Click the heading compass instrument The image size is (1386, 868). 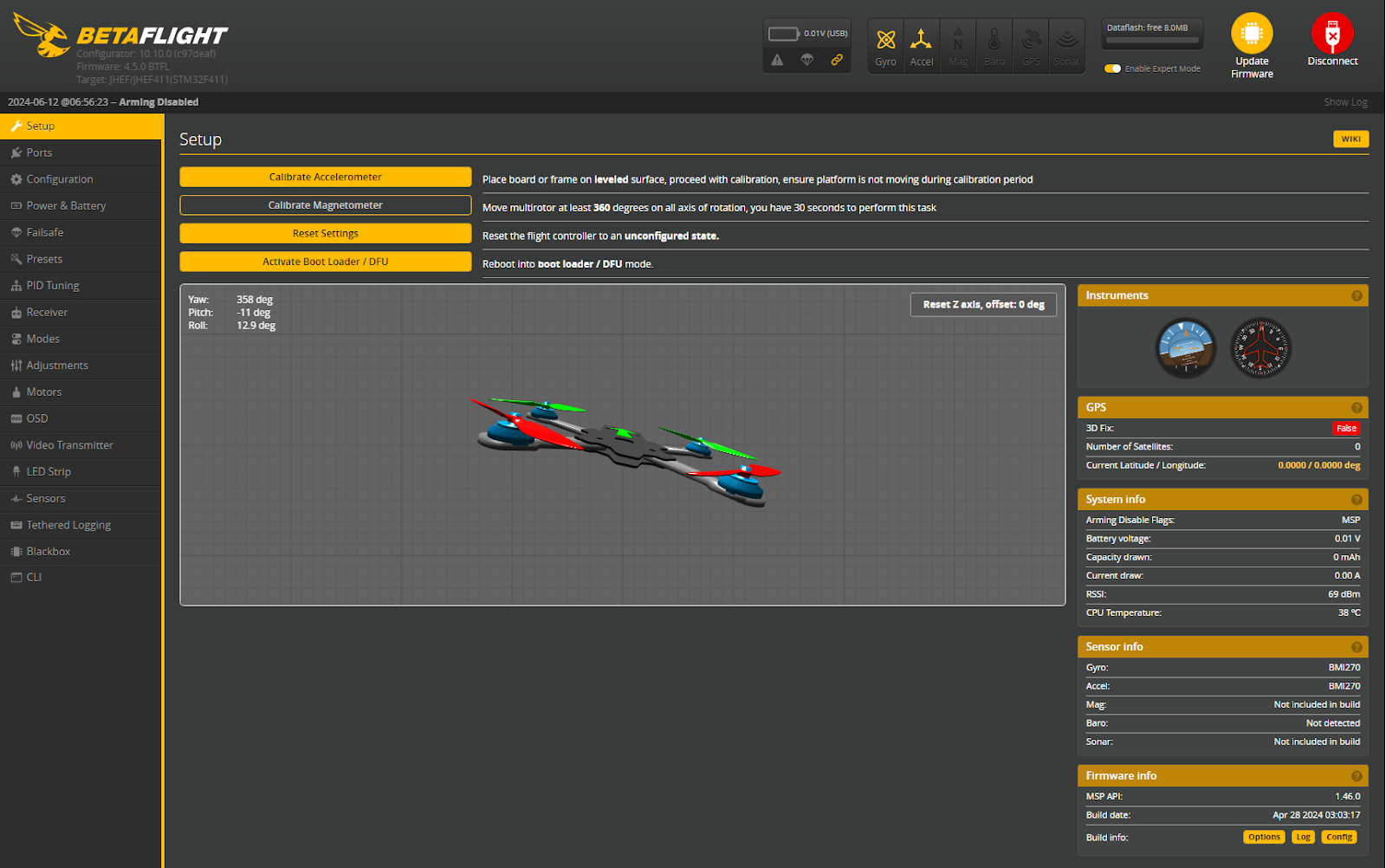(x=1260, y=348)
